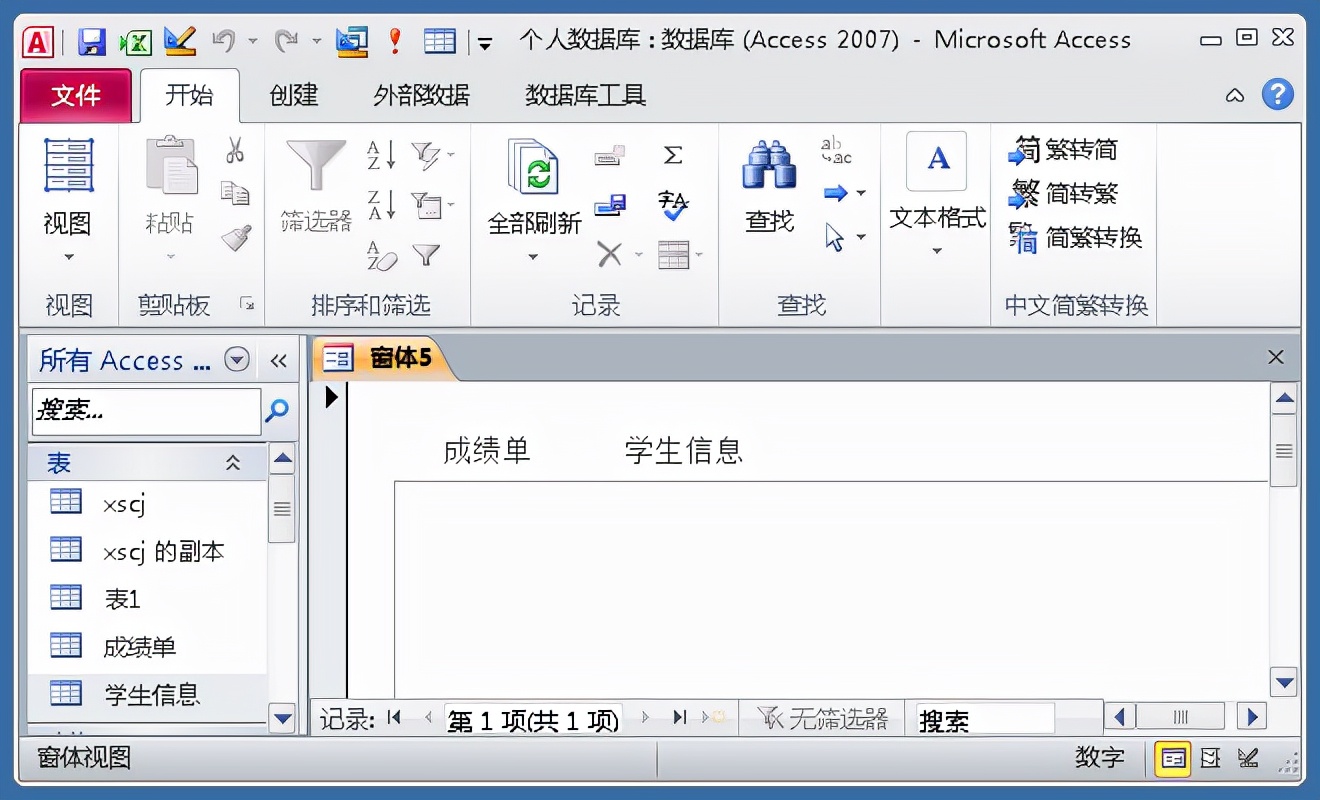Open 文本格式 via its letter A icon
Image resolution: width=1320 pixels, height=800 pixels.
(935, 162)
